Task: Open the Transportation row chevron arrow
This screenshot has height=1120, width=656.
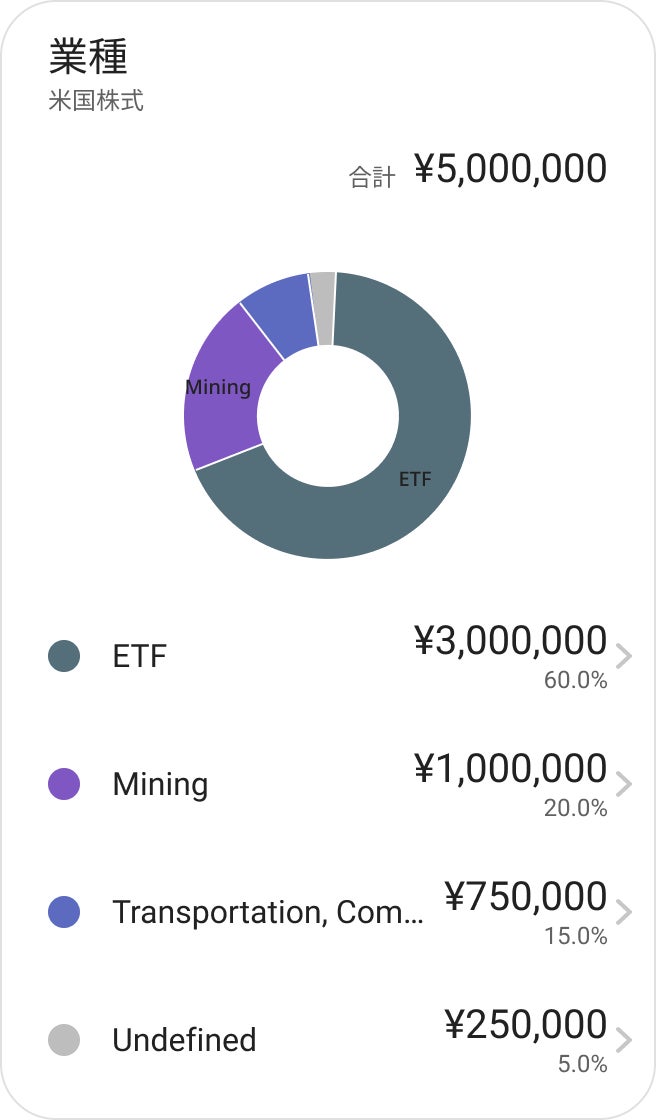Action: tap(624, 912)
